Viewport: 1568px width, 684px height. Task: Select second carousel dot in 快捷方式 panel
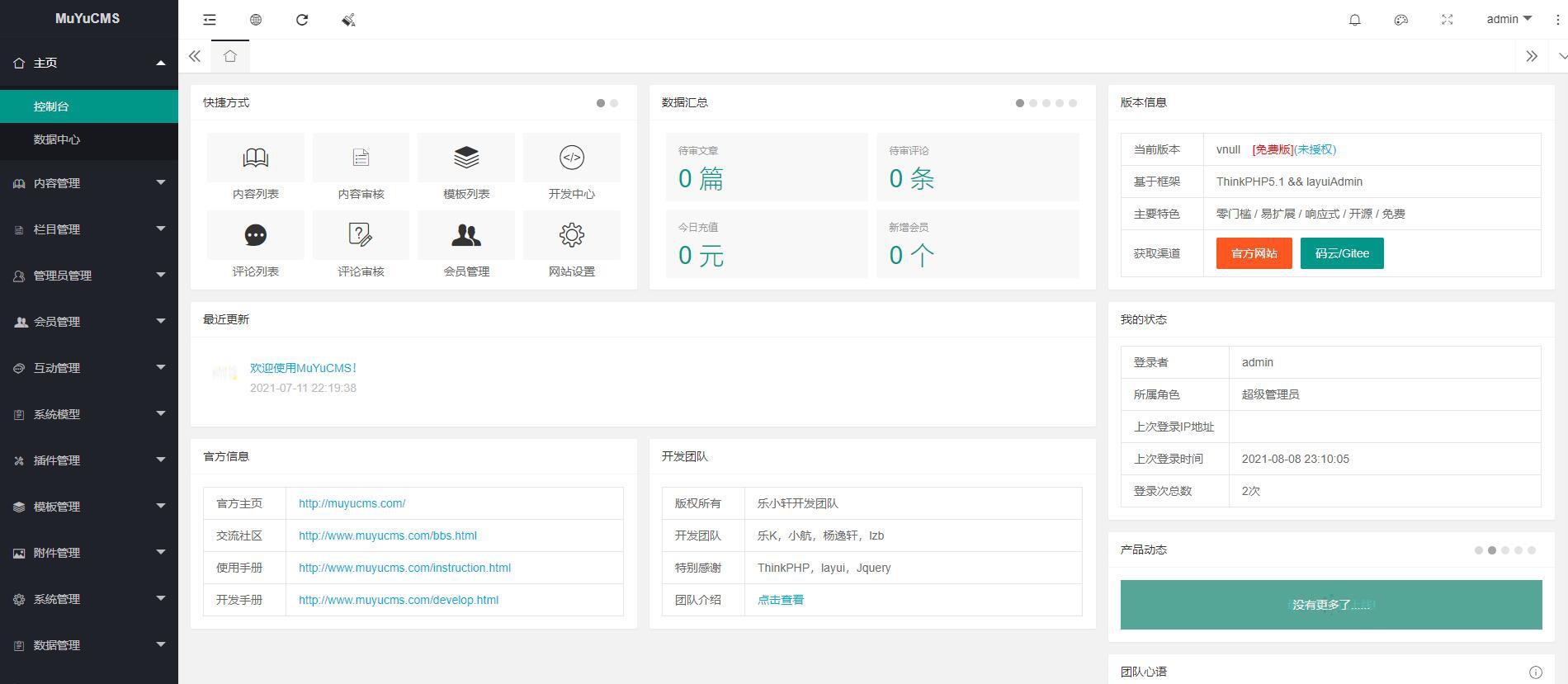click(x=614, y=103)
